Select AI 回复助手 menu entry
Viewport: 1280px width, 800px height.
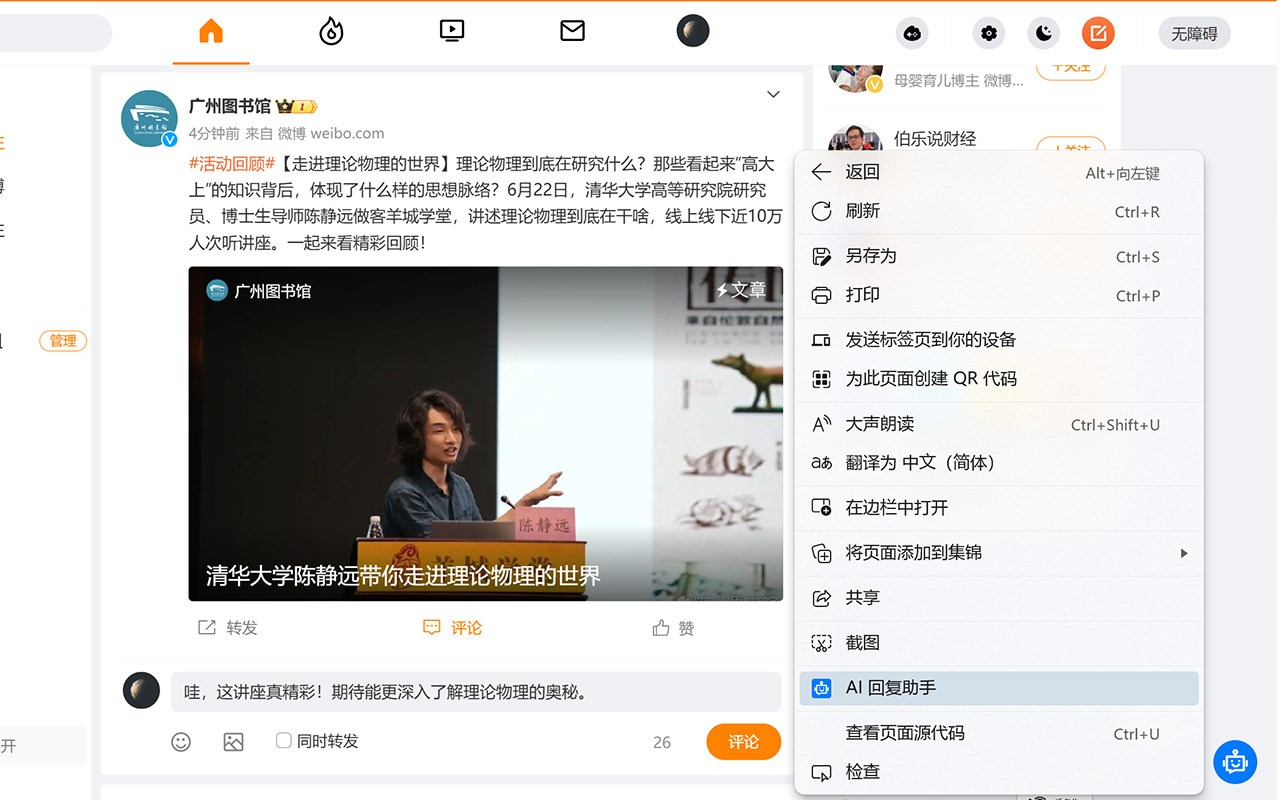999,688
